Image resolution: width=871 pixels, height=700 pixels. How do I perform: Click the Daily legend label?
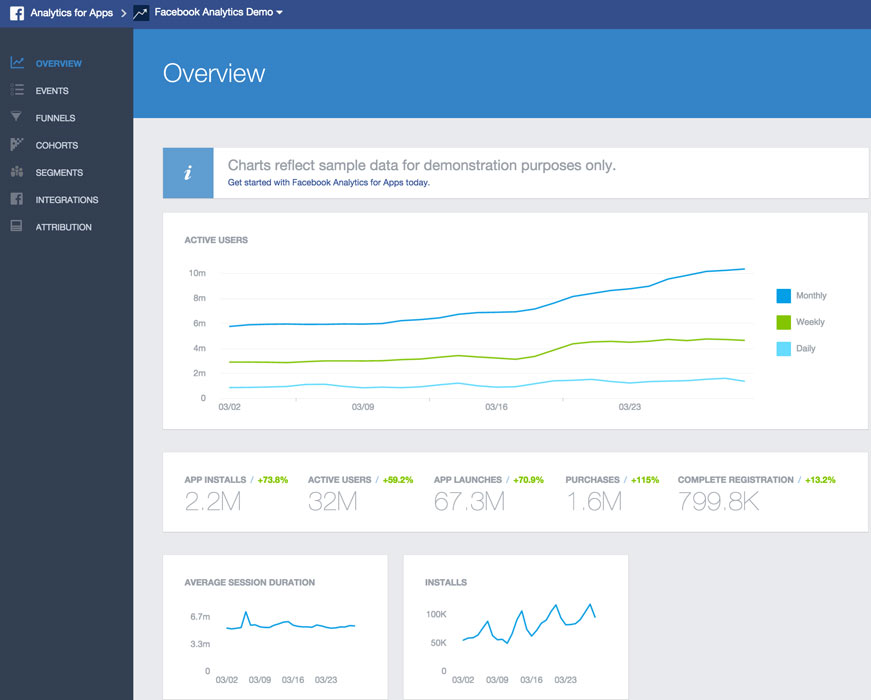pyautogui.click(x=805, y=349)
